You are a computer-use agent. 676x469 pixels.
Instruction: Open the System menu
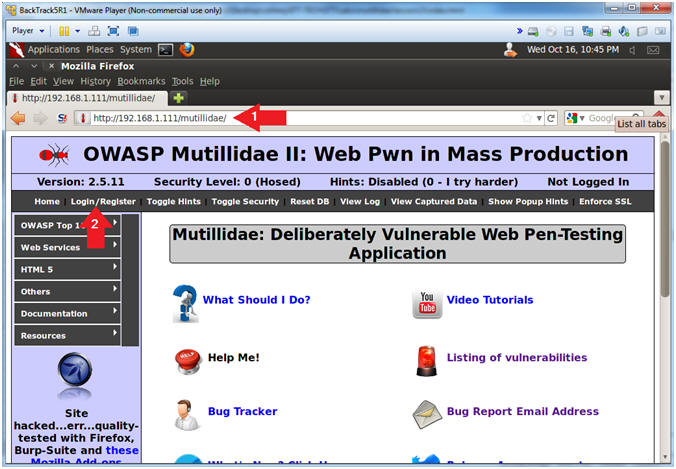coord(136,50)
